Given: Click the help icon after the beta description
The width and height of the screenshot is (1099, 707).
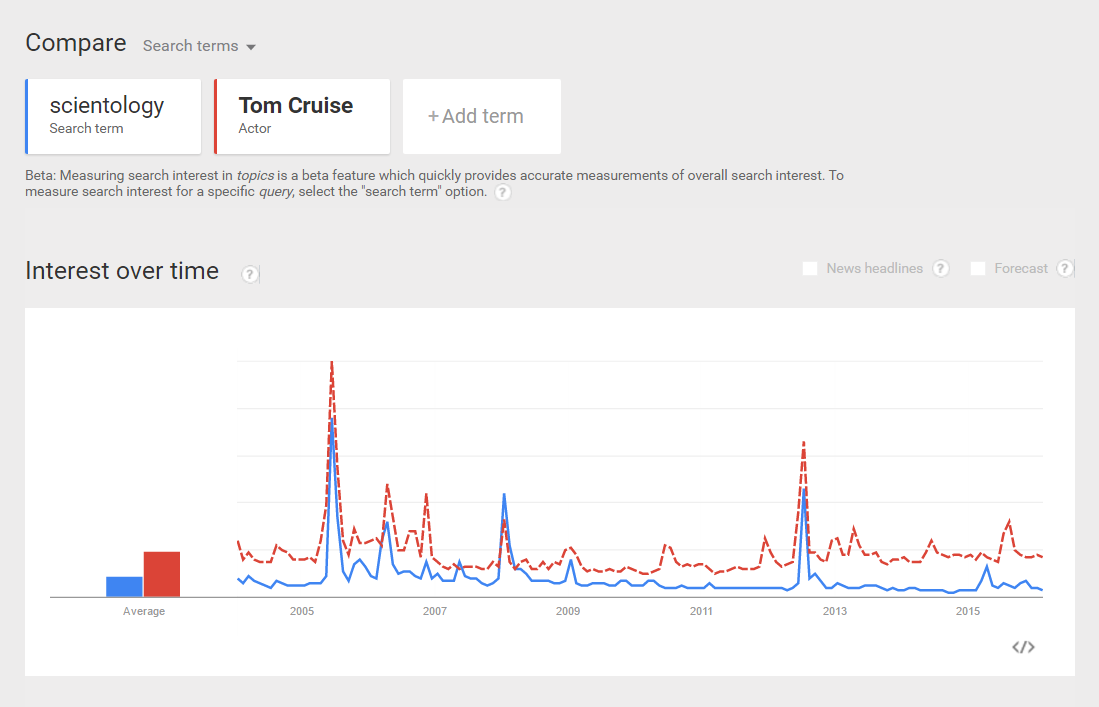Looking at the screenshot, I should click(503, 192).
